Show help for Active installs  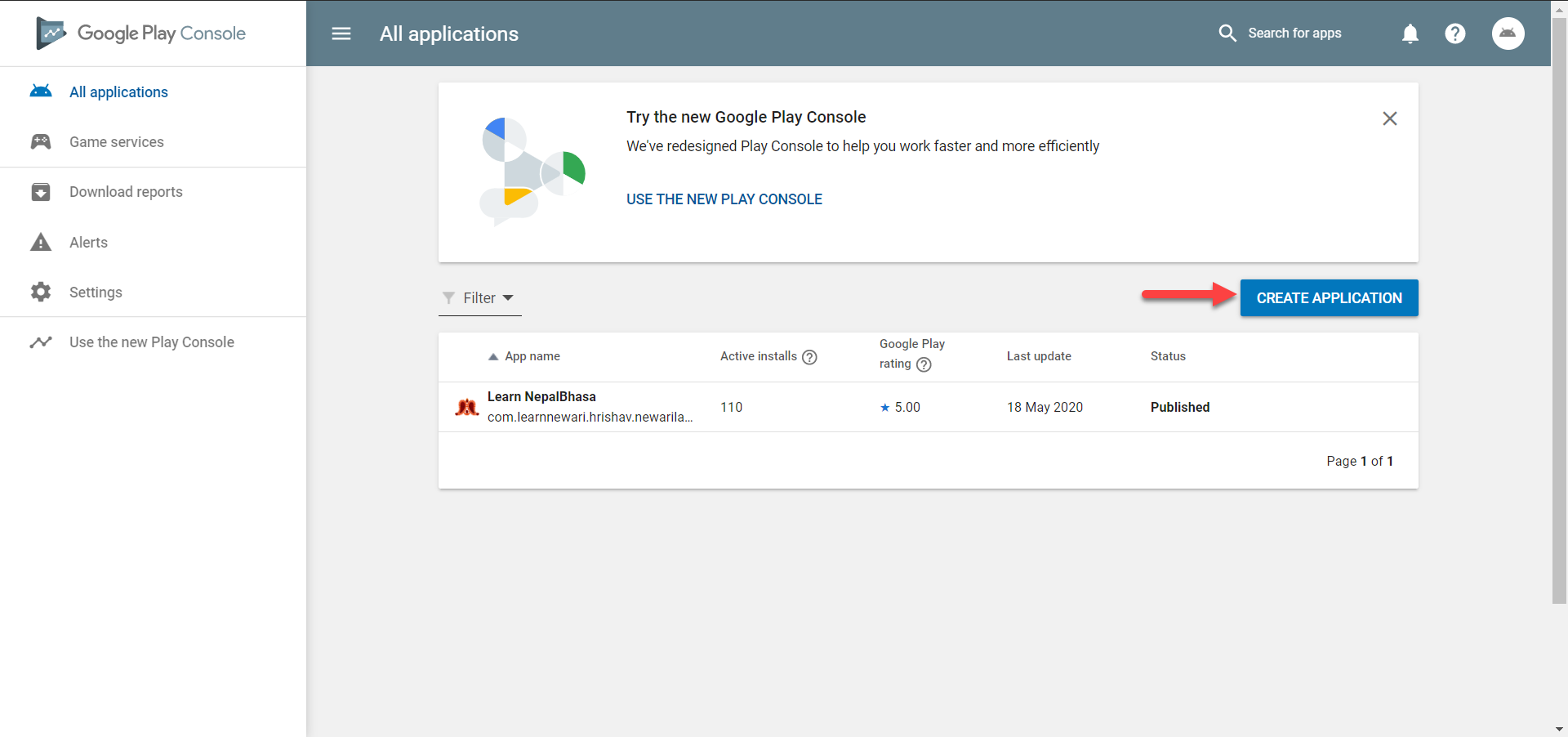tap(809, 357)
